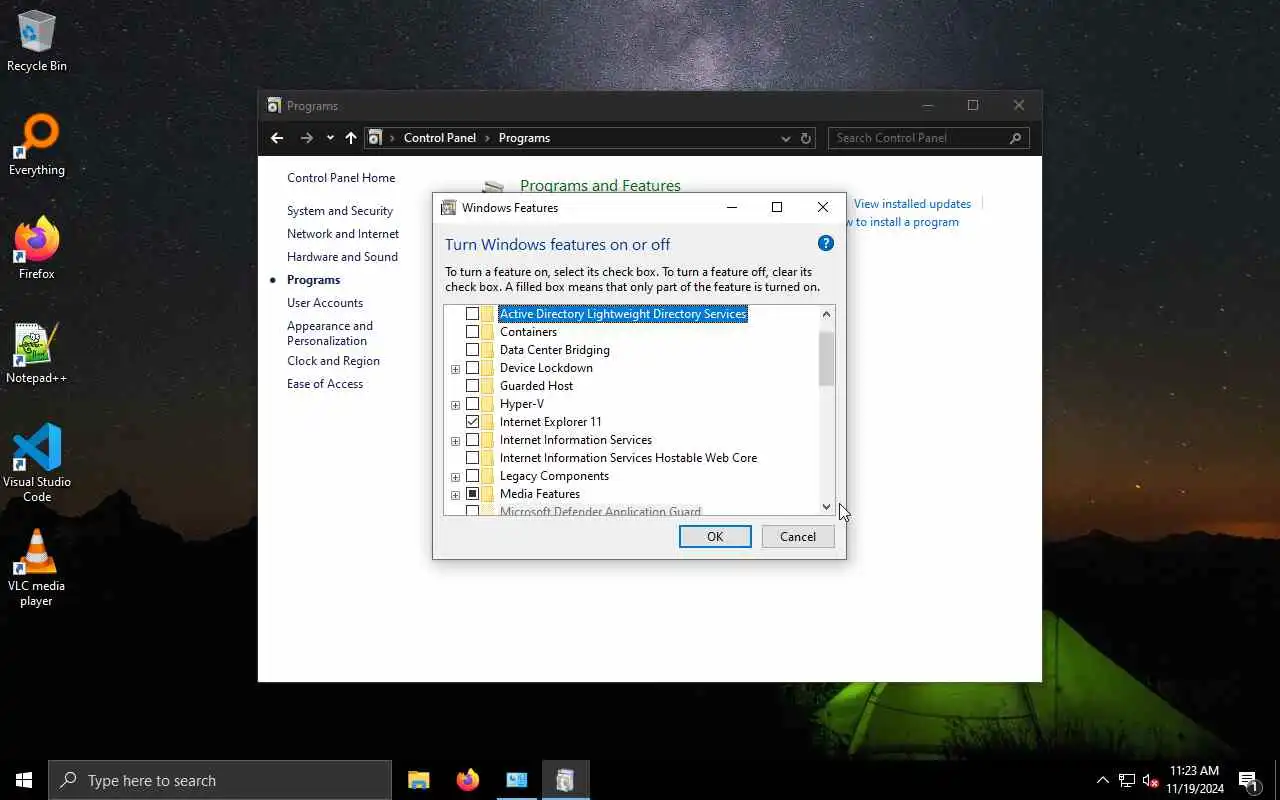The height and width of the screenshot is (800, 1280).
Task: Uncheck Internet Explorer 11
Action: (472, 422)
